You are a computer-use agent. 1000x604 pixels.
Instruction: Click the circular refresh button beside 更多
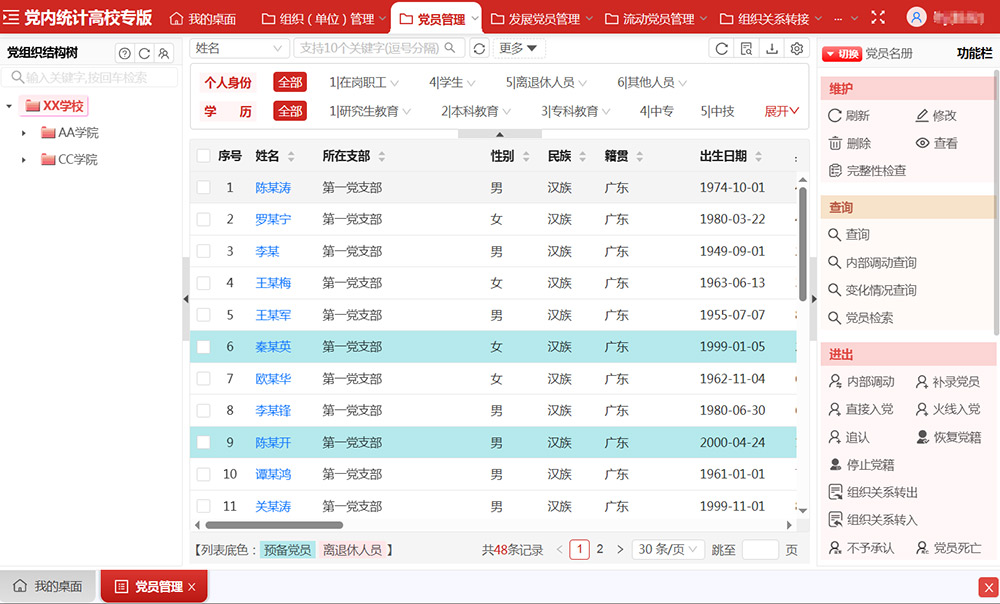[x=479, y=48]
